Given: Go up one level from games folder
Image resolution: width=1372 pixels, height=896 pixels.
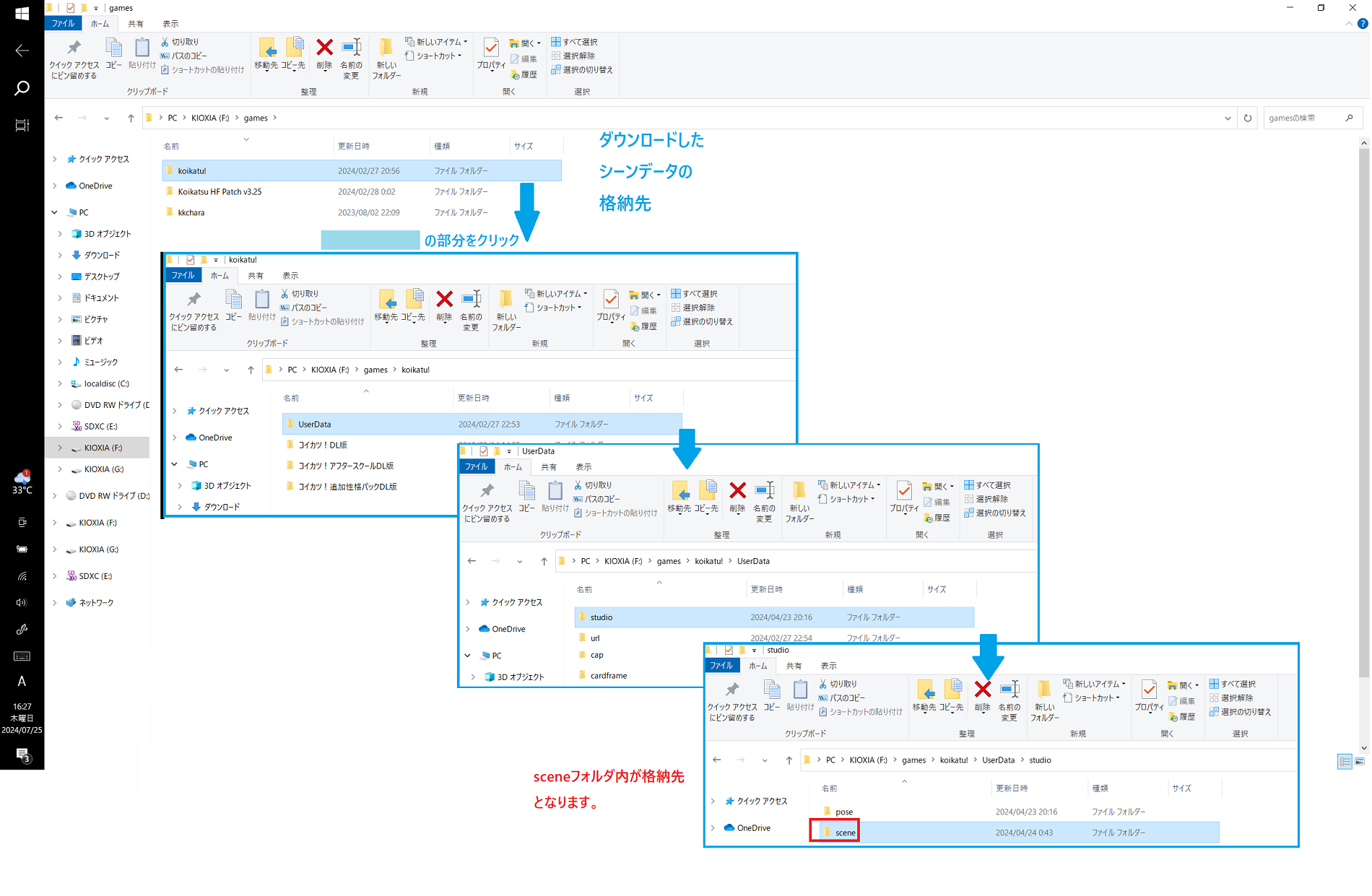Looking at the screenshot, I should pyautogui.click(x=131, y=118).
